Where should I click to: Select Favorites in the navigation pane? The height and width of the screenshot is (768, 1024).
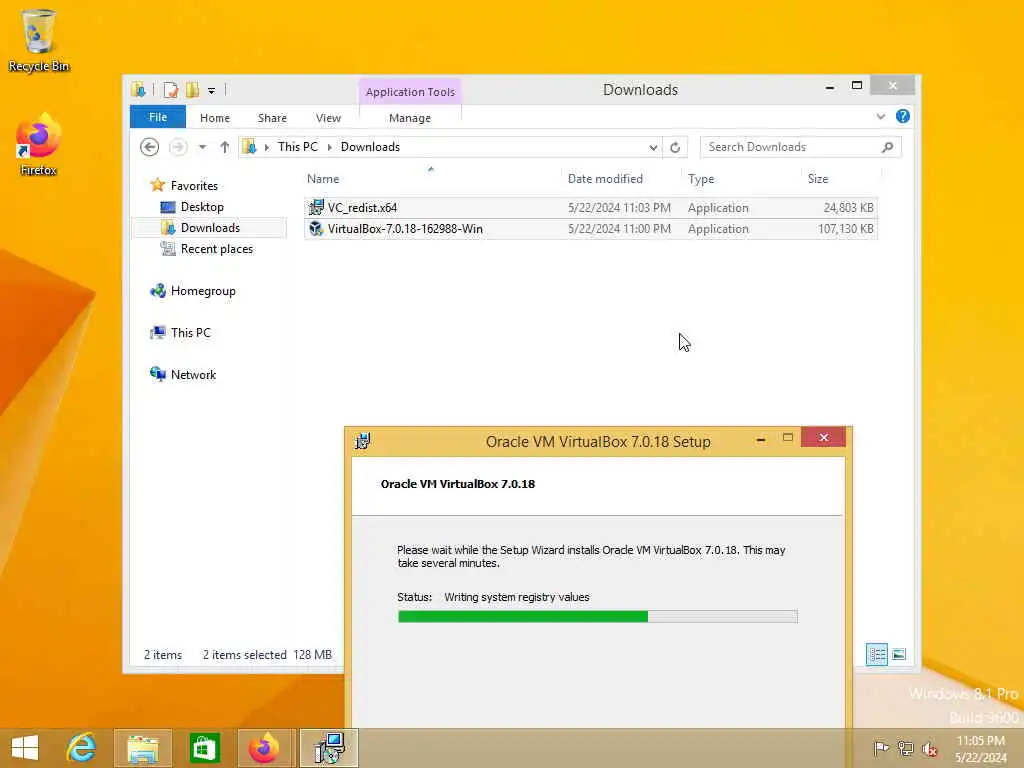[194, 186]
